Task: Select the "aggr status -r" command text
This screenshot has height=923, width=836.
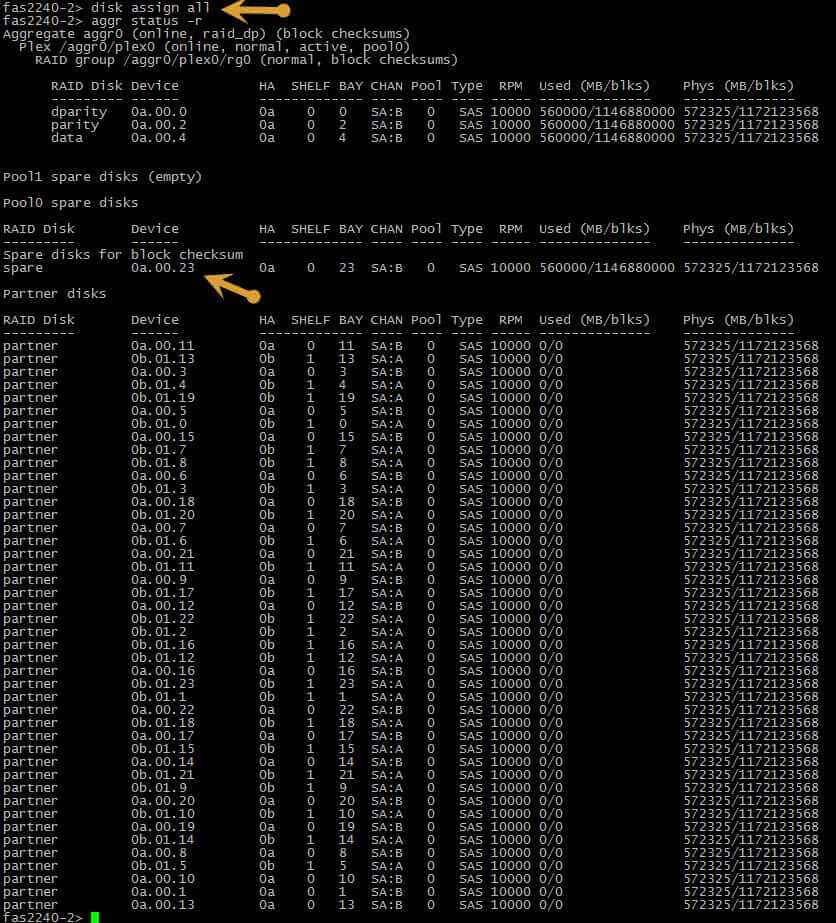Action: point(146,21)
